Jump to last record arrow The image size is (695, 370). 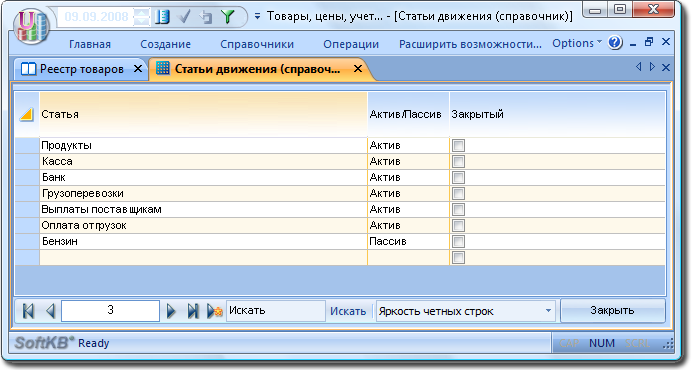[193, 311]
